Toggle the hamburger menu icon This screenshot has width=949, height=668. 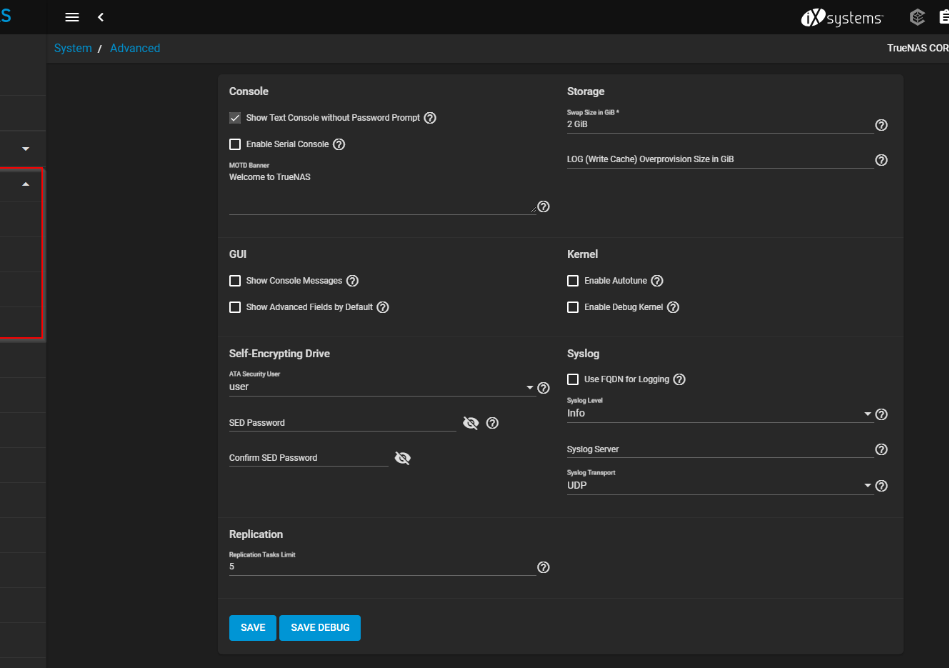(72, 17)
